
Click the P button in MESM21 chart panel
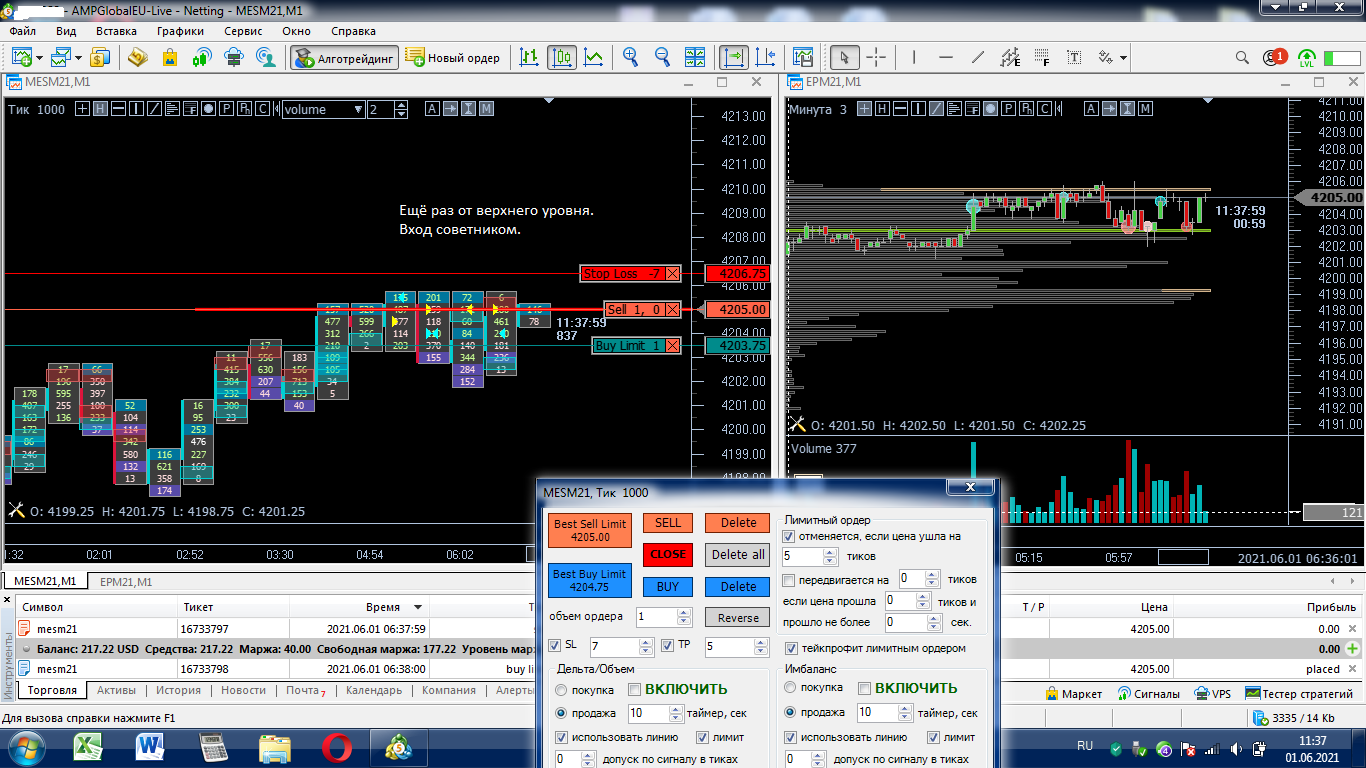click(x=226, y=109)
